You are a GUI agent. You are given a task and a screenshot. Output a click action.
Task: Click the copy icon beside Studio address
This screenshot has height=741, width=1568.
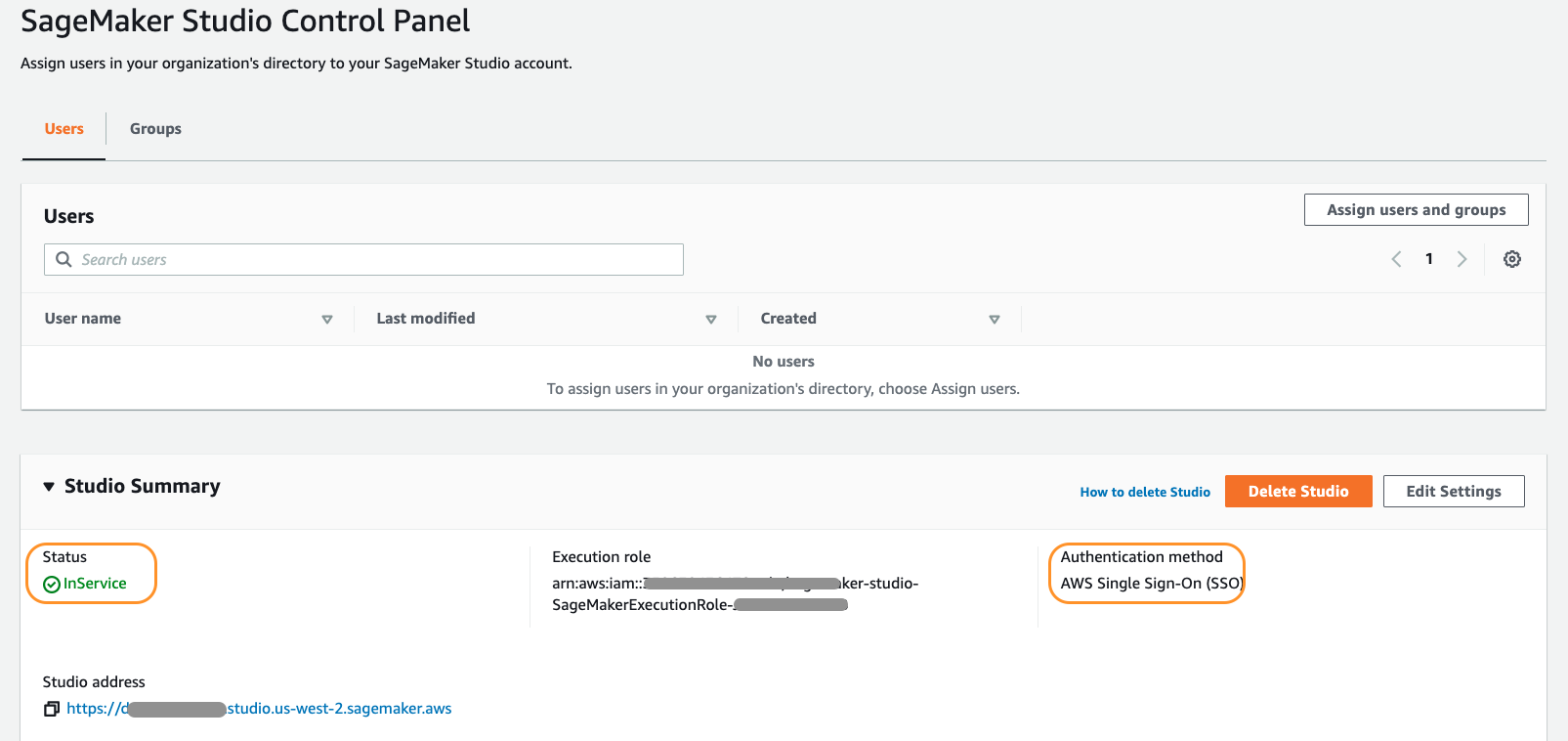coord(52,709)
